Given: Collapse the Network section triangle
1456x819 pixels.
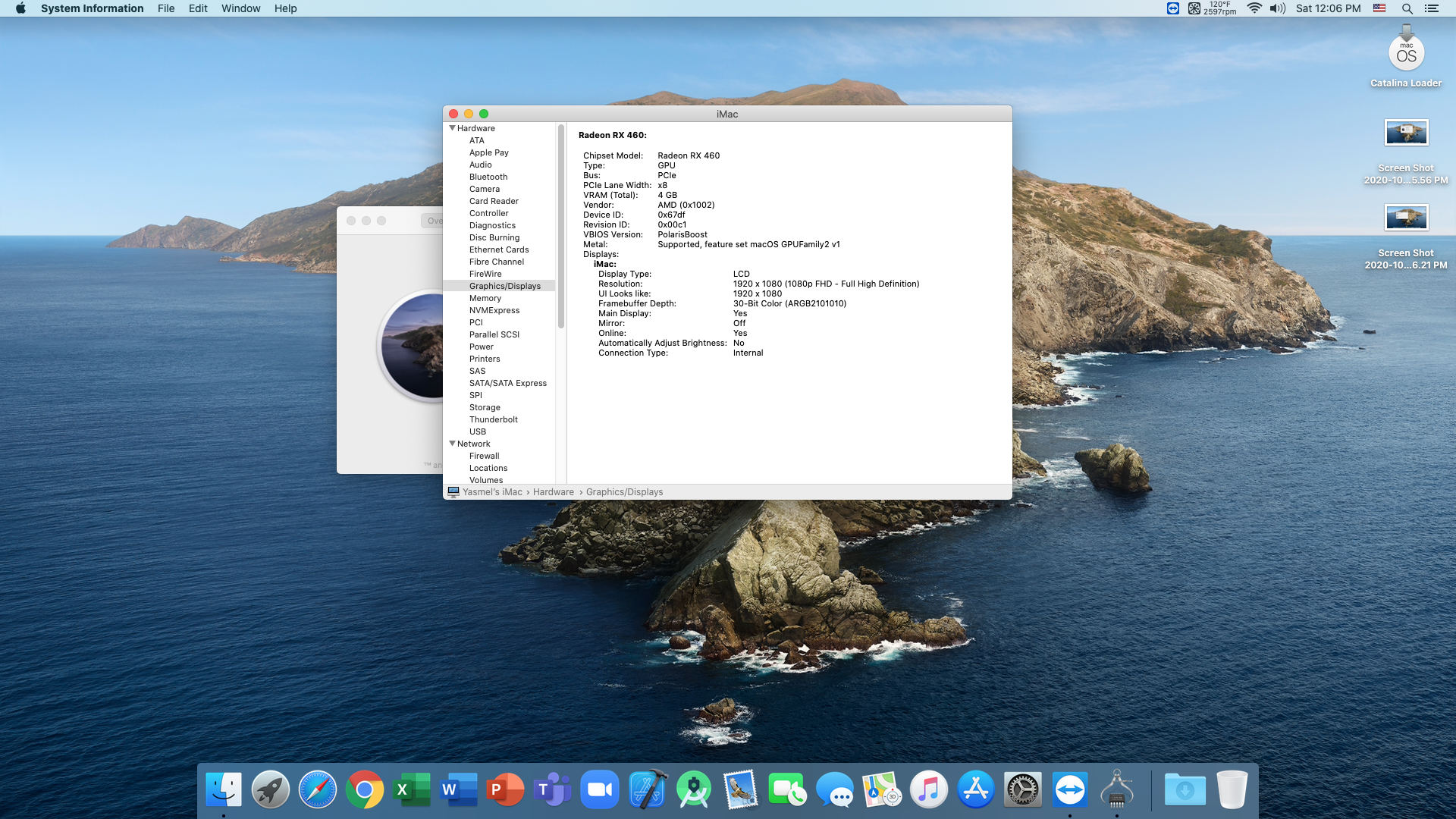Looking at the screenshot, I should (x=452, y=444).
